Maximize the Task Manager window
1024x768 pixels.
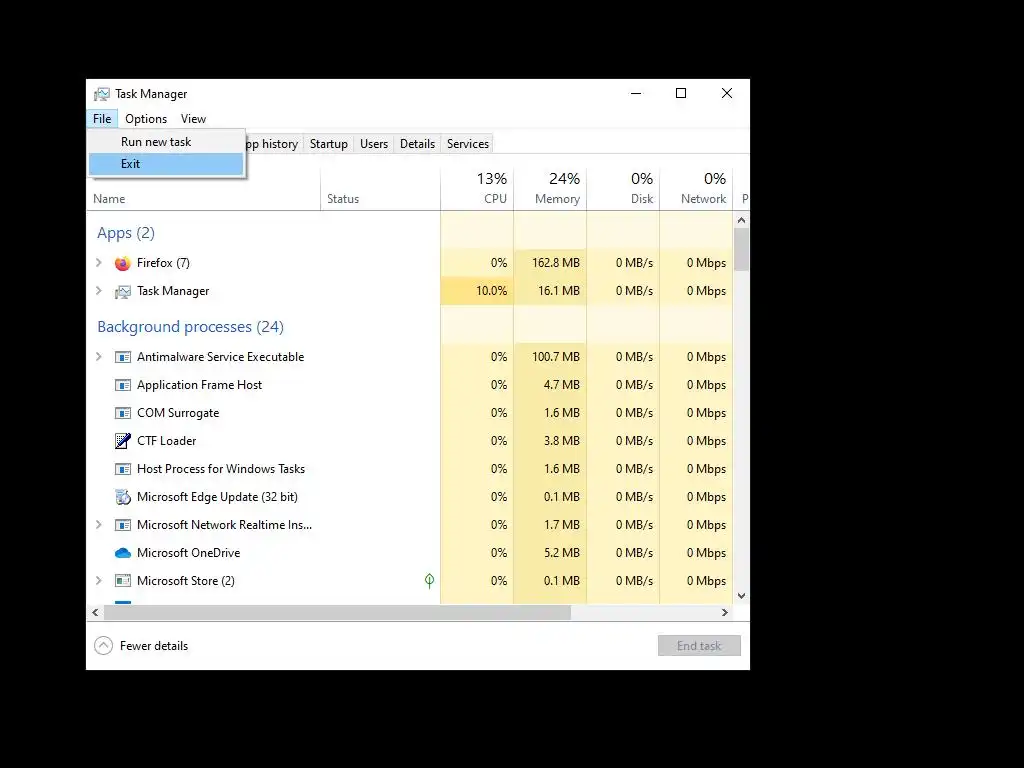681,93
